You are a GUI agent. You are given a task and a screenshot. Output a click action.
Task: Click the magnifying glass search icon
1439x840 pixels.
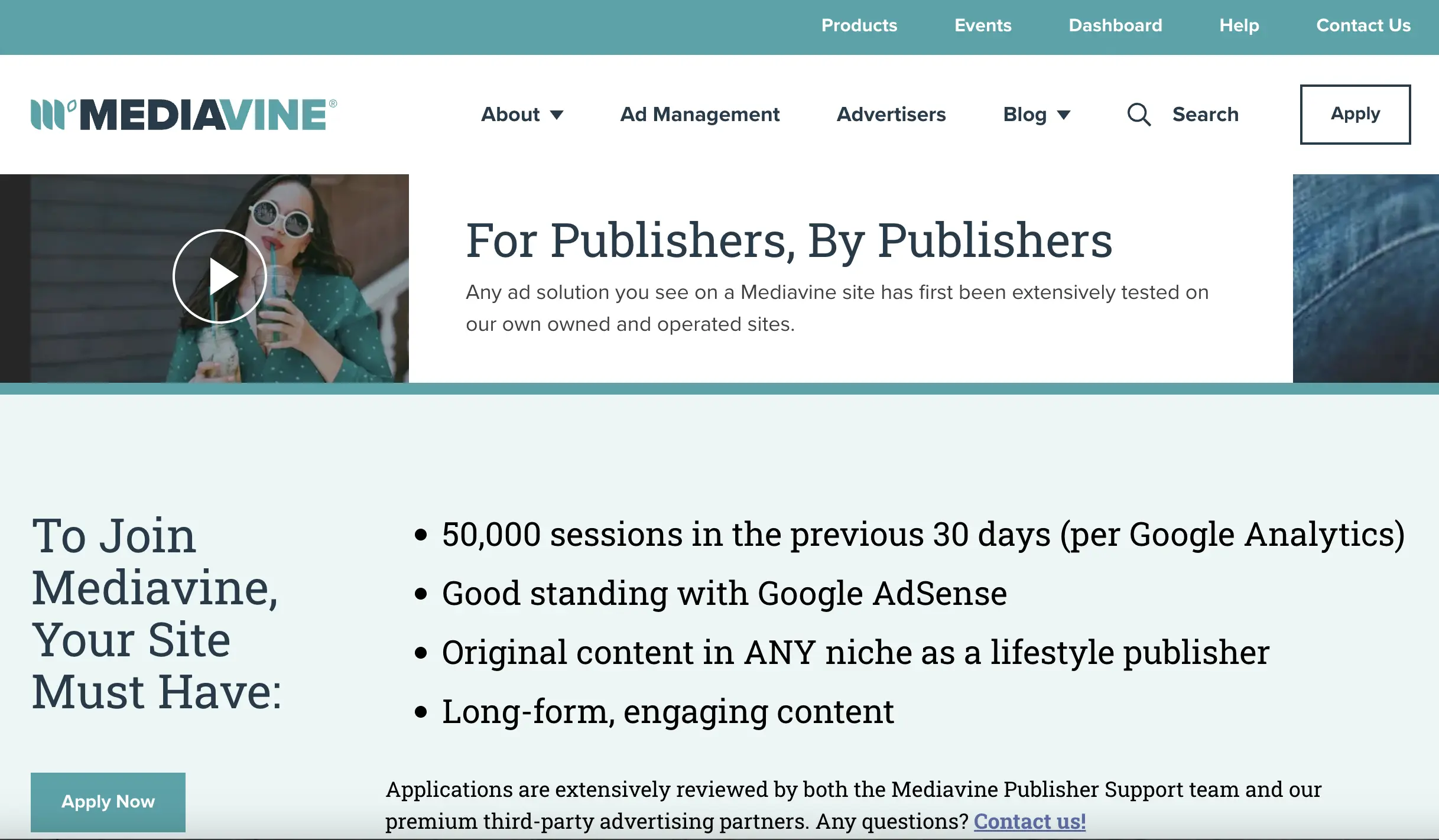(1138, 115)
